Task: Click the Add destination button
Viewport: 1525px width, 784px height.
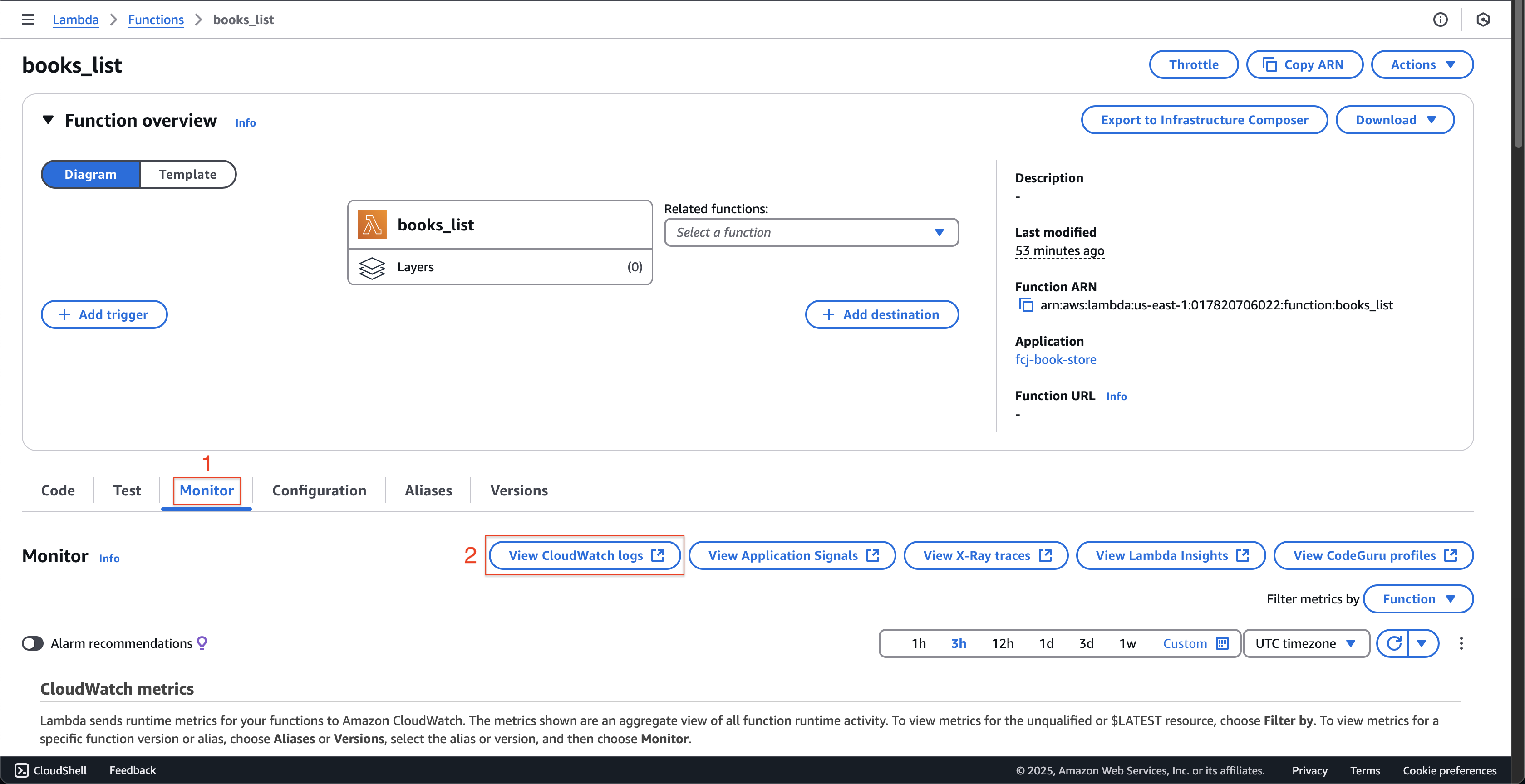Action: point(881,314)
